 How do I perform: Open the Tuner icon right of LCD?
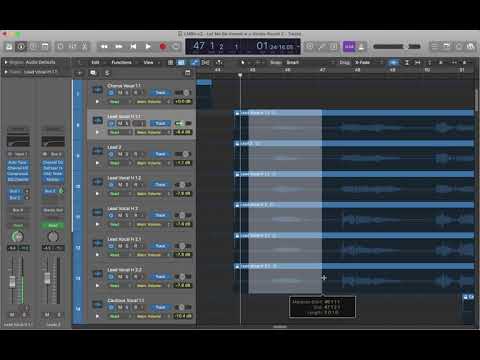pos(322,47)
